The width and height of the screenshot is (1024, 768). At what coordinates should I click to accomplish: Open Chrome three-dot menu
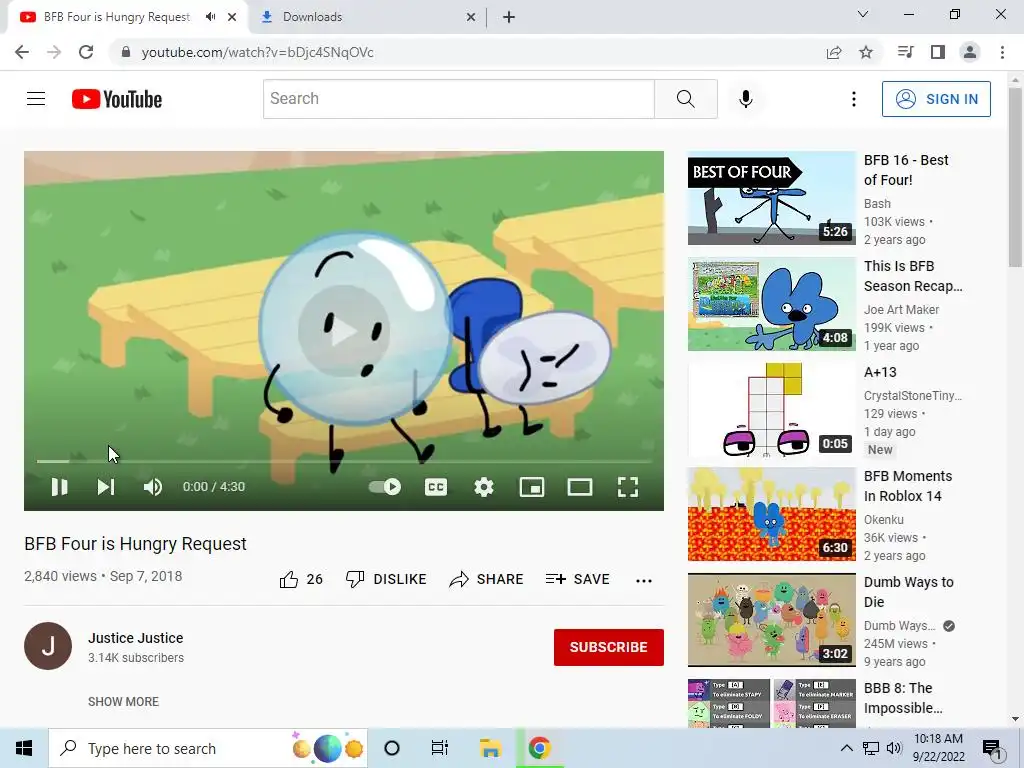point(1002,52)
